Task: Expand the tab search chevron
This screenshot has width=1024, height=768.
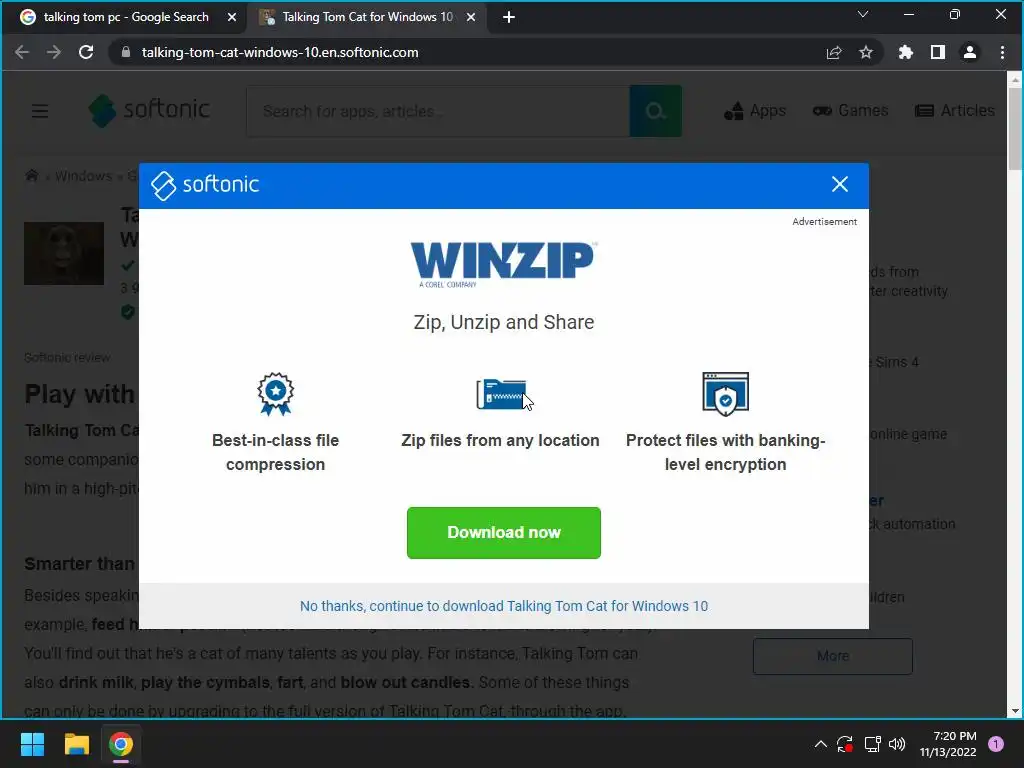Action: click(x=863, y=14)
